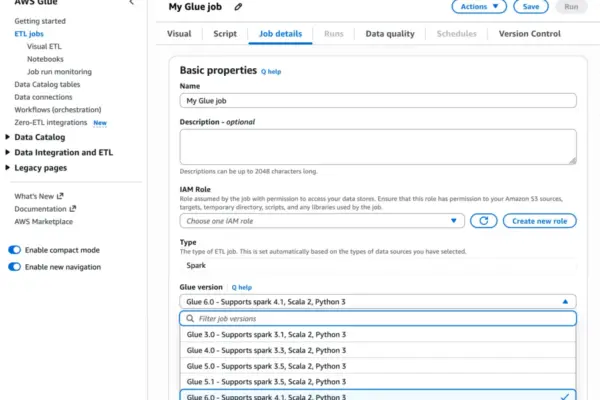Viewport: 600px width, 400px height.
Task: Select Glue 4.0 - Supports spark 3.3 option
Action: 378,350
